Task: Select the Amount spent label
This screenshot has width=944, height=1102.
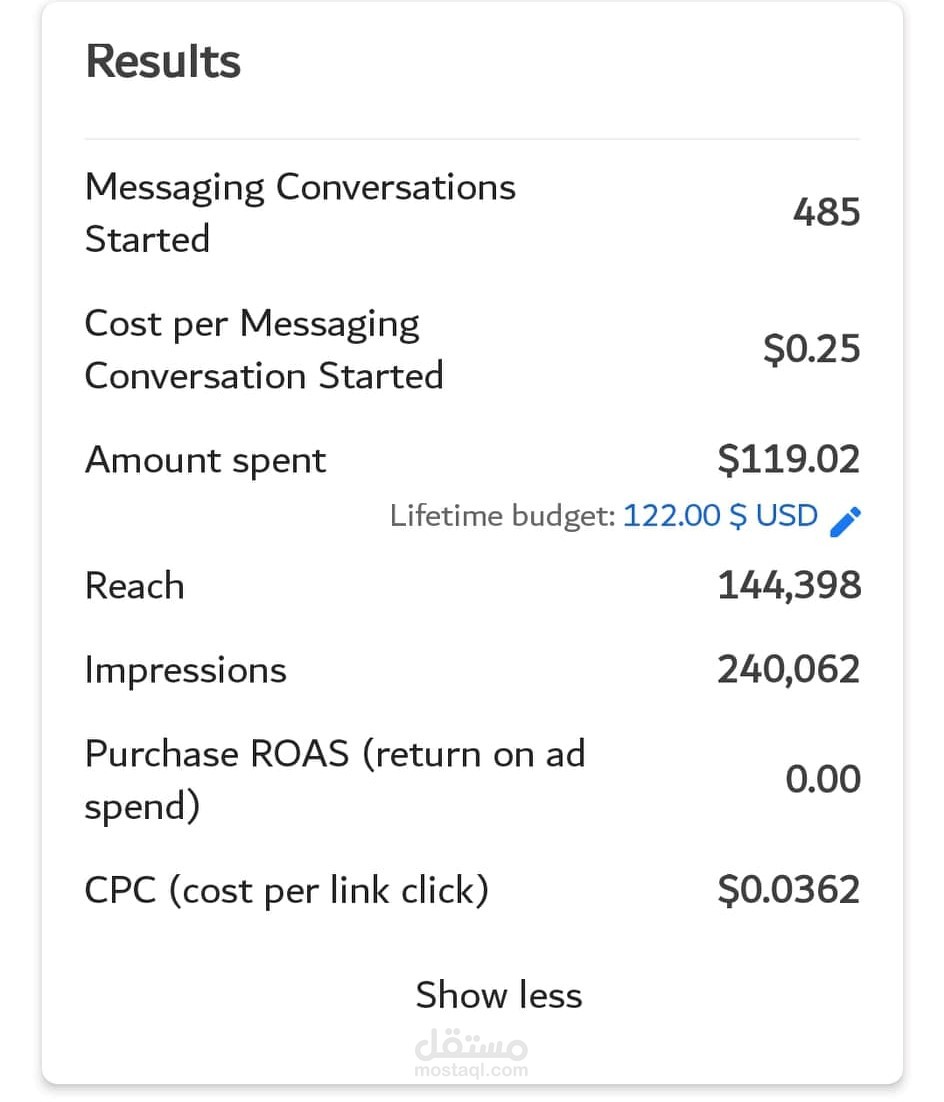Action: click(x=205, y=460)
